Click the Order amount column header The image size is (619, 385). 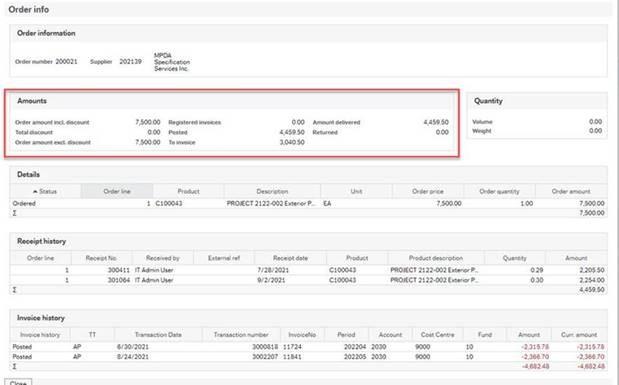[571, 191]
